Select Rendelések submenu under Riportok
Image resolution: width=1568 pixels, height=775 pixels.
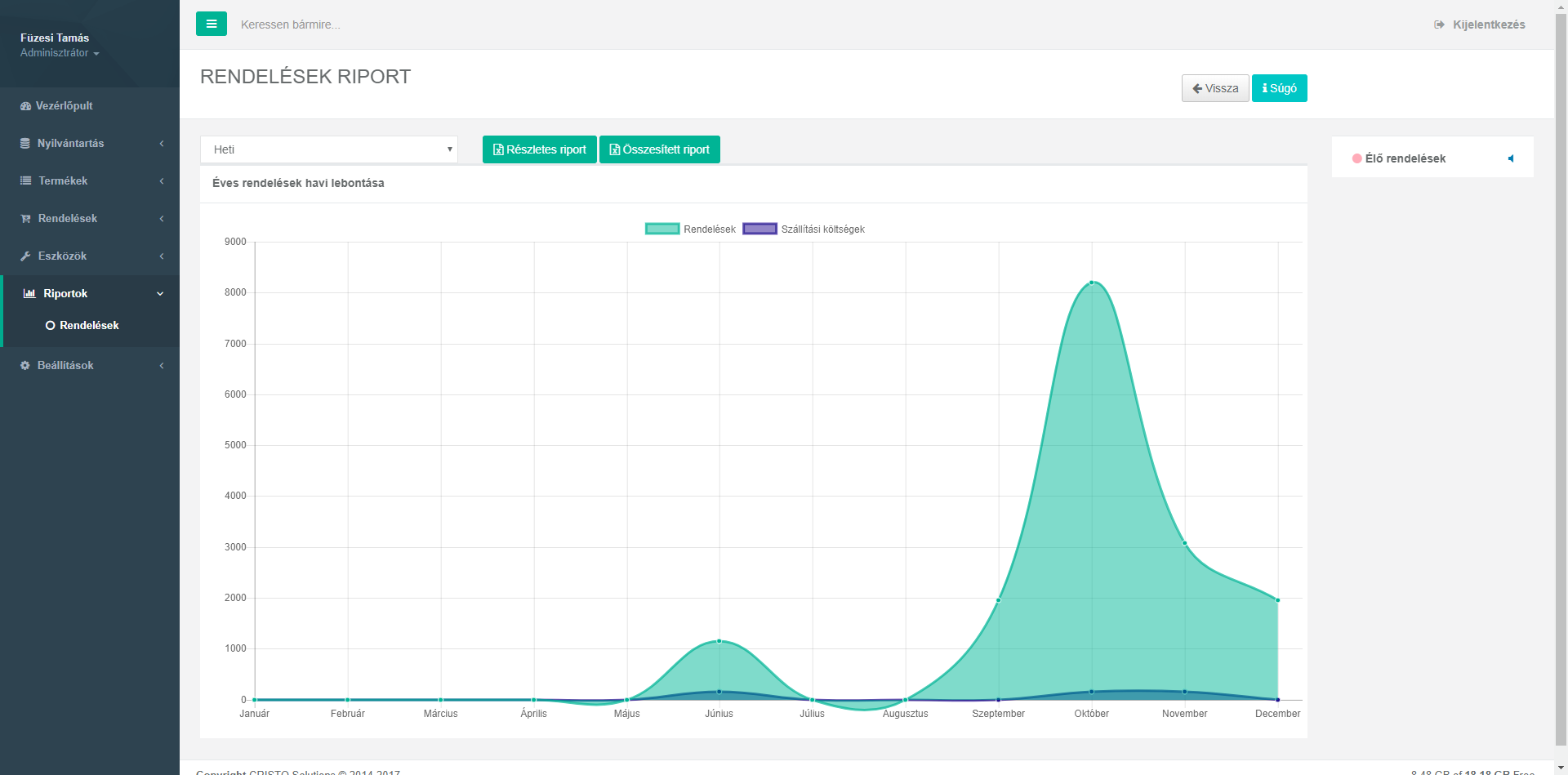[89, 326]
